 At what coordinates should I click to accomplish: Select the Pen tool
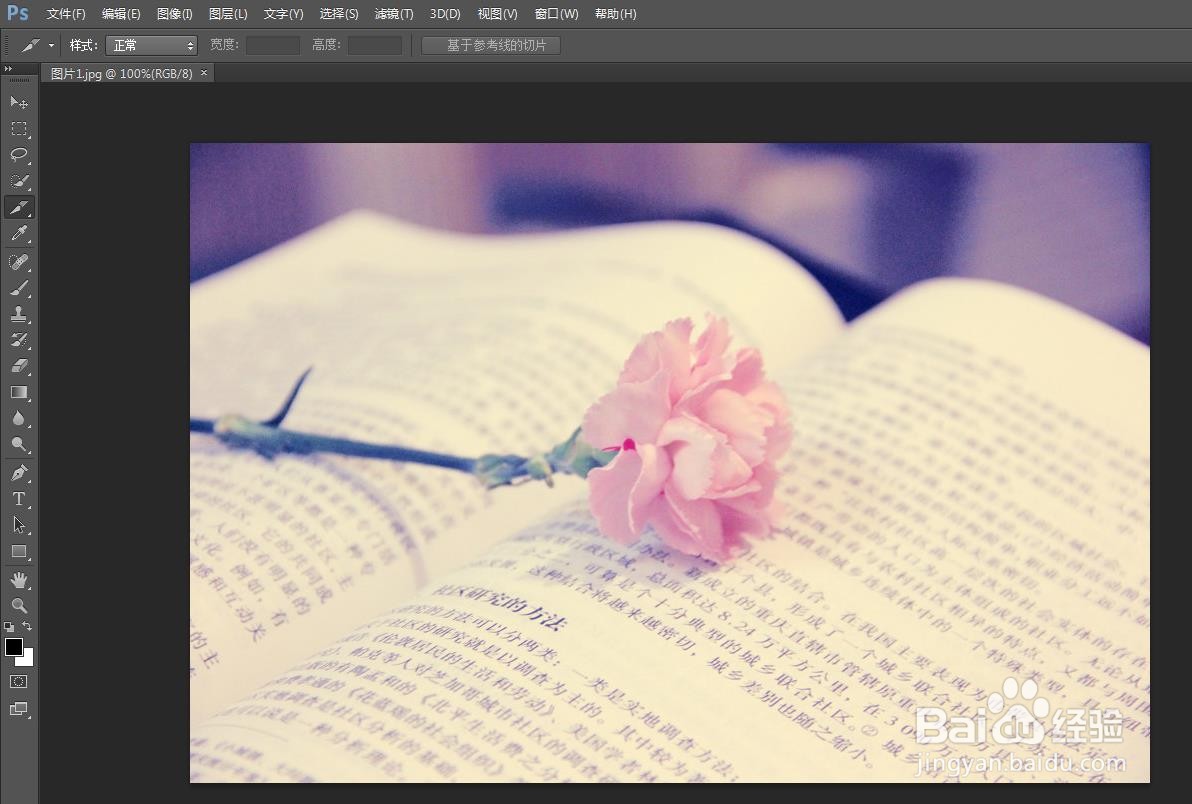coord(19,473)
